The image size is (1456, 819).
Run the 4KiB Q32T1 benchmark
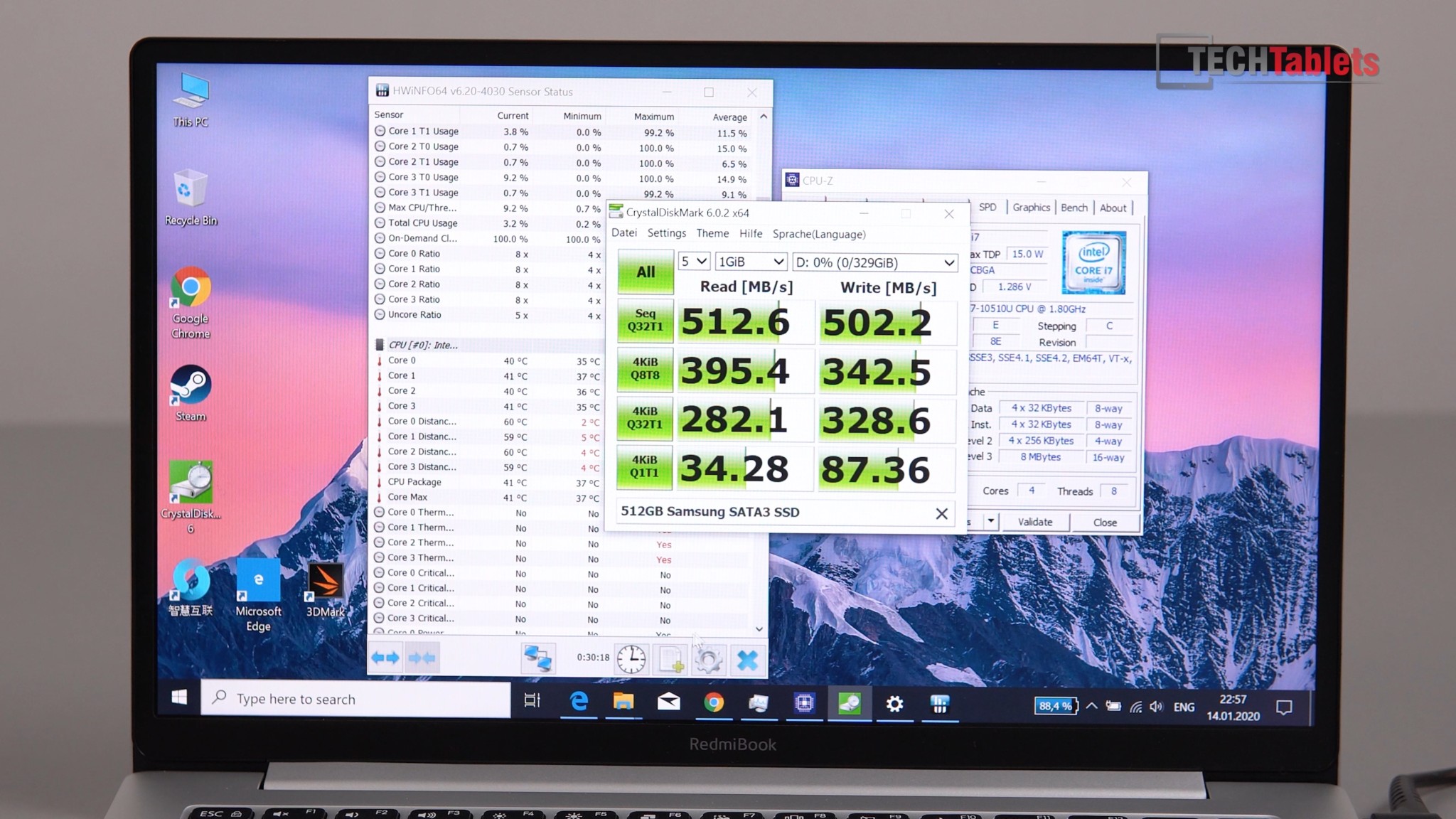[645, 418]
